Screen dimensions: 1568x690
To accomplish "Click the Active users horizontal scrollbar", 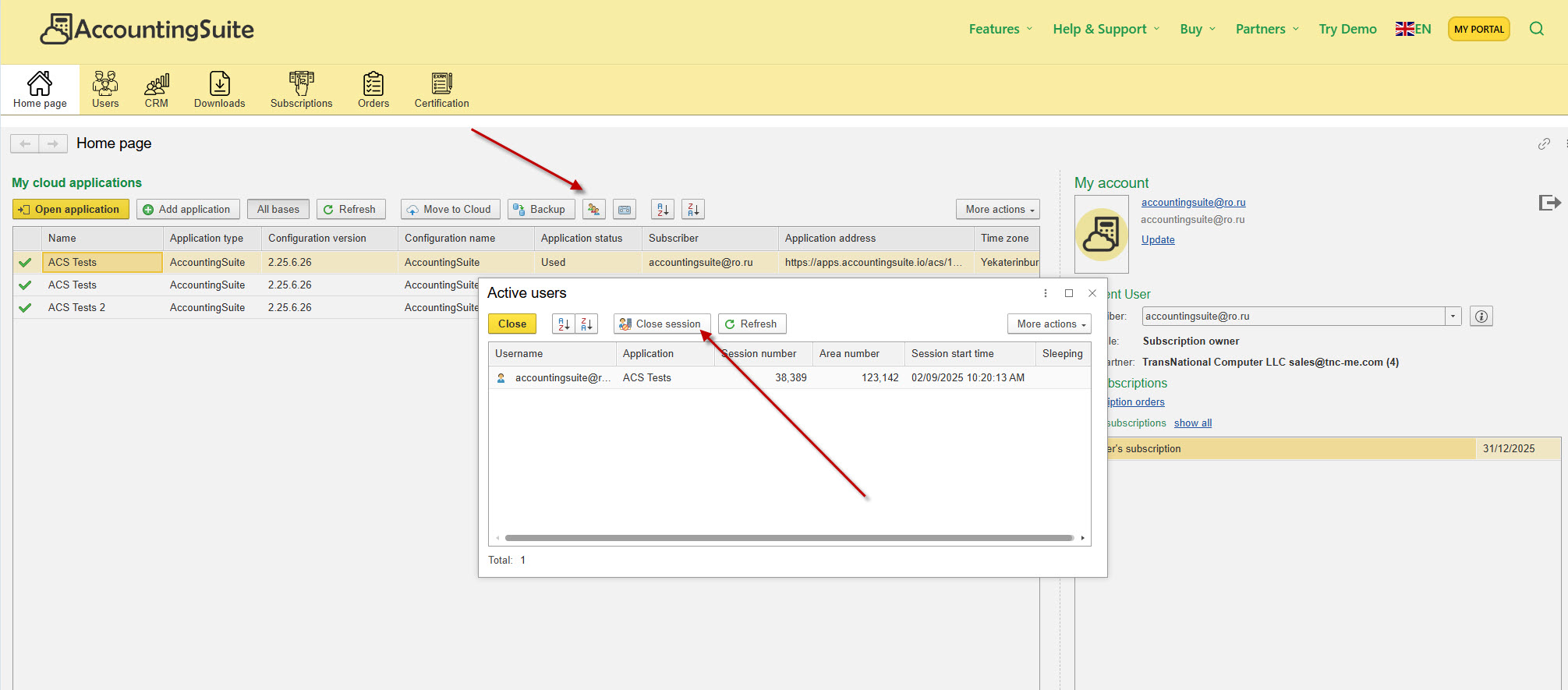I will (789, 538).
